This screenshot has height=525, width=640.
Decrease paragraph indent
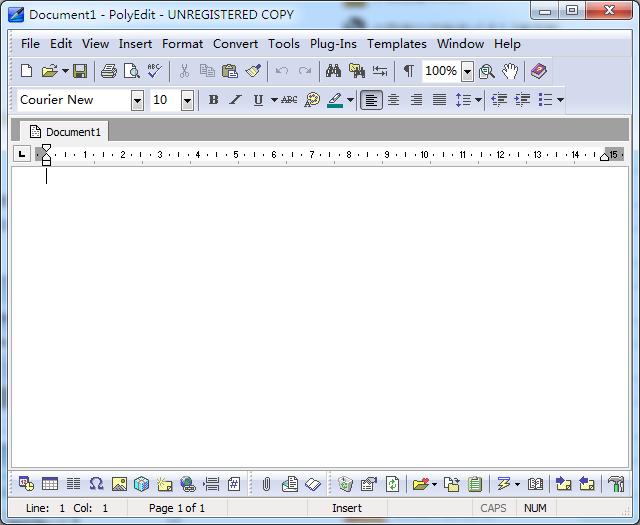(x=499, y=100)
